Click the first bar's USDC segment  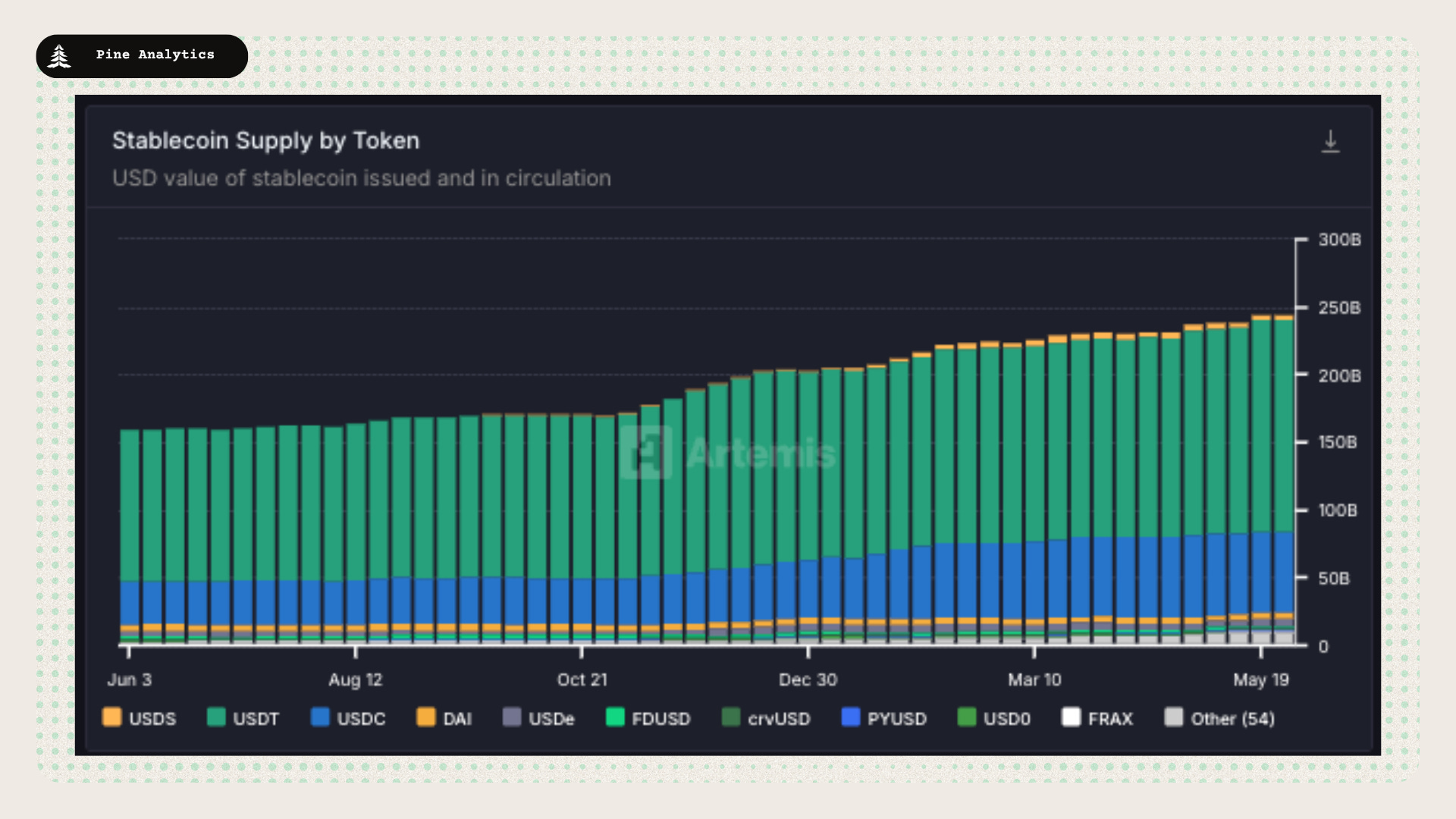pyautogui.click(x=130, y=604)
